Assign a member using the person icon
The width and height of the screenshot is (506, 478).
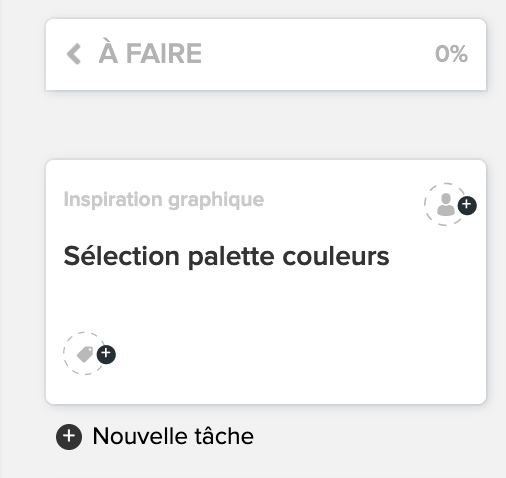446,204
